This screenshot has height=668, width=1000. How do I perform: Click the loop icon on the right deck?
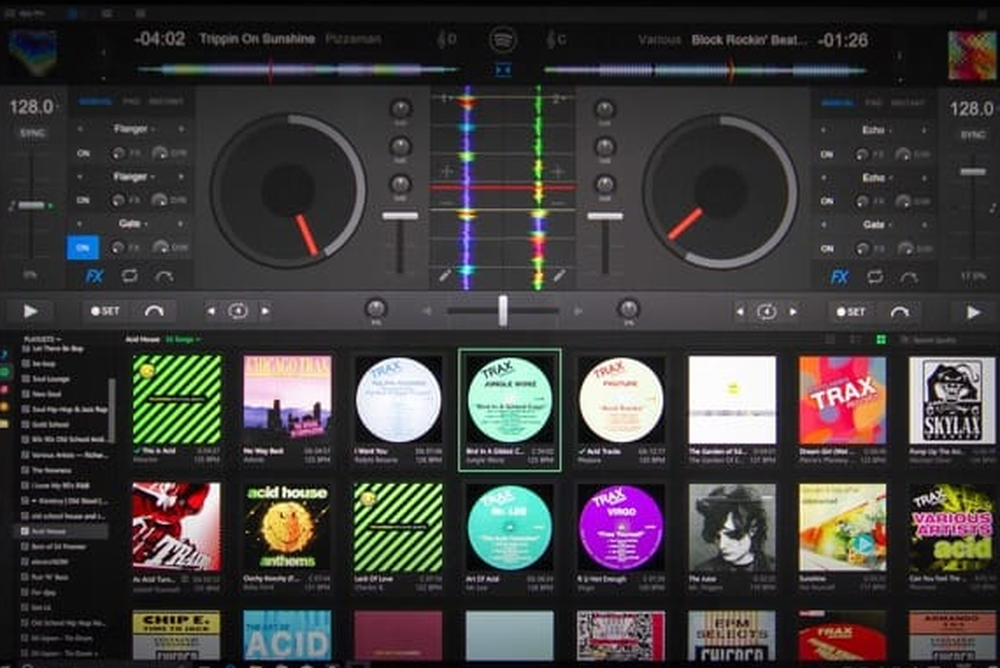click(873, 277)
